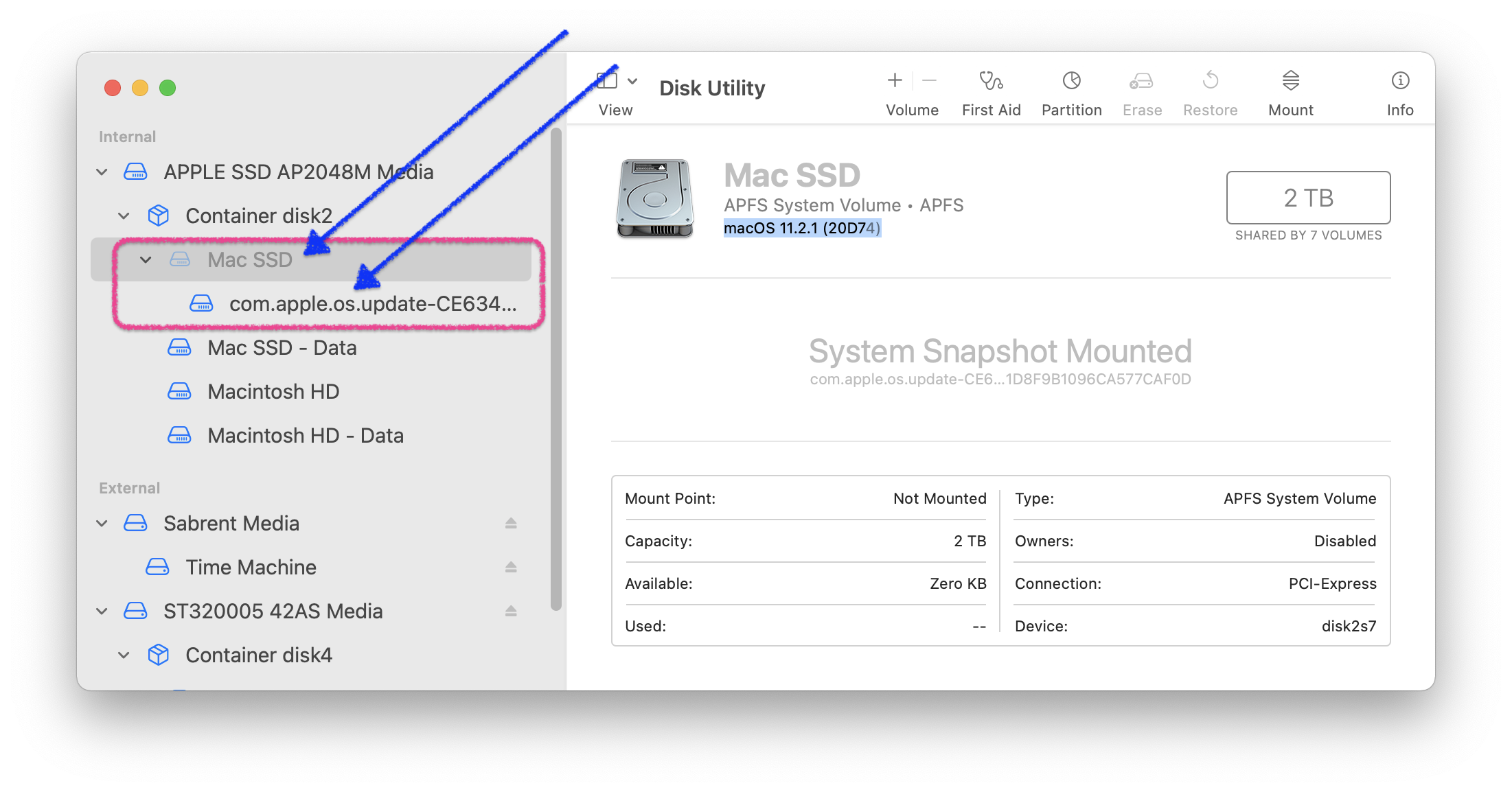Viewport: 1512px width, 792px height.
Task: Select Mac SSD - Data volume
Action: click(282, 348)
